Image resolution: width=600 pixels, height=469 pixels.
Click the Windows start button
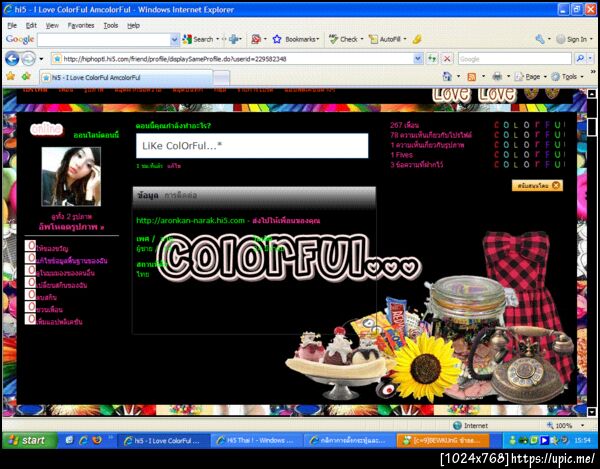(29, 440)
